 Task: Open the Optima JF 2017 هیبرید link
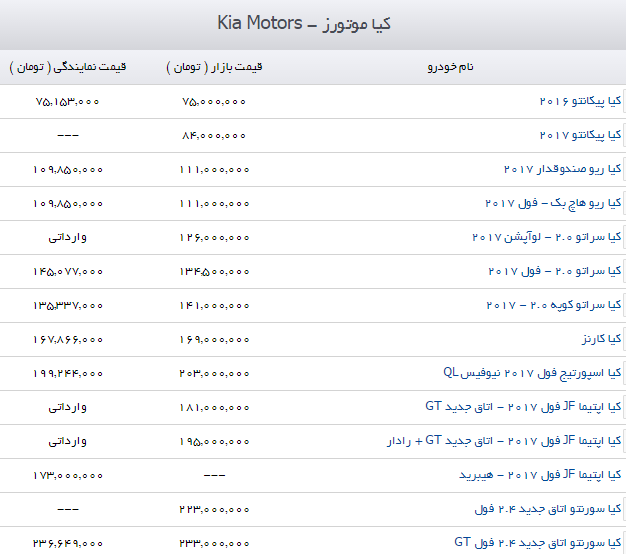(540, 475)
